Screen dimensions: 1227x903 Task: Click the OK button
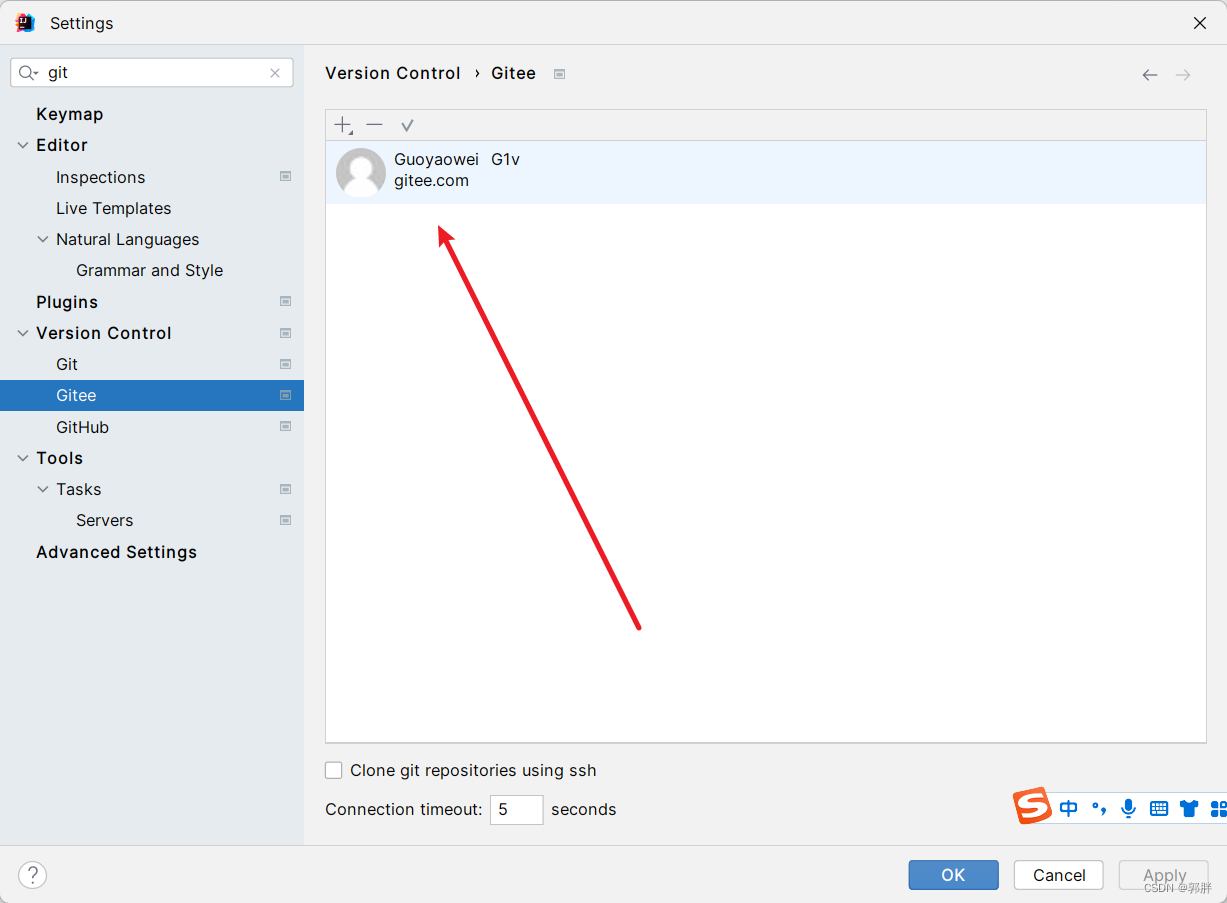953,875
